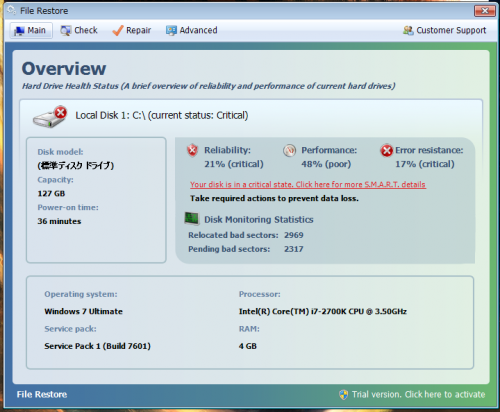
Task: Go to the Advanced tab
Action: [192, 31]
